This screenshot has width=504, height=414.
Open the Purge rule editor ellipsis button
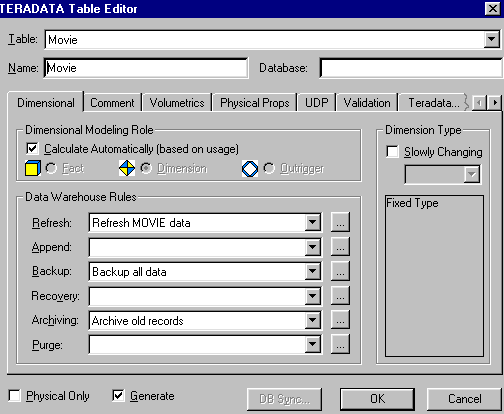[x=340, y=344]
